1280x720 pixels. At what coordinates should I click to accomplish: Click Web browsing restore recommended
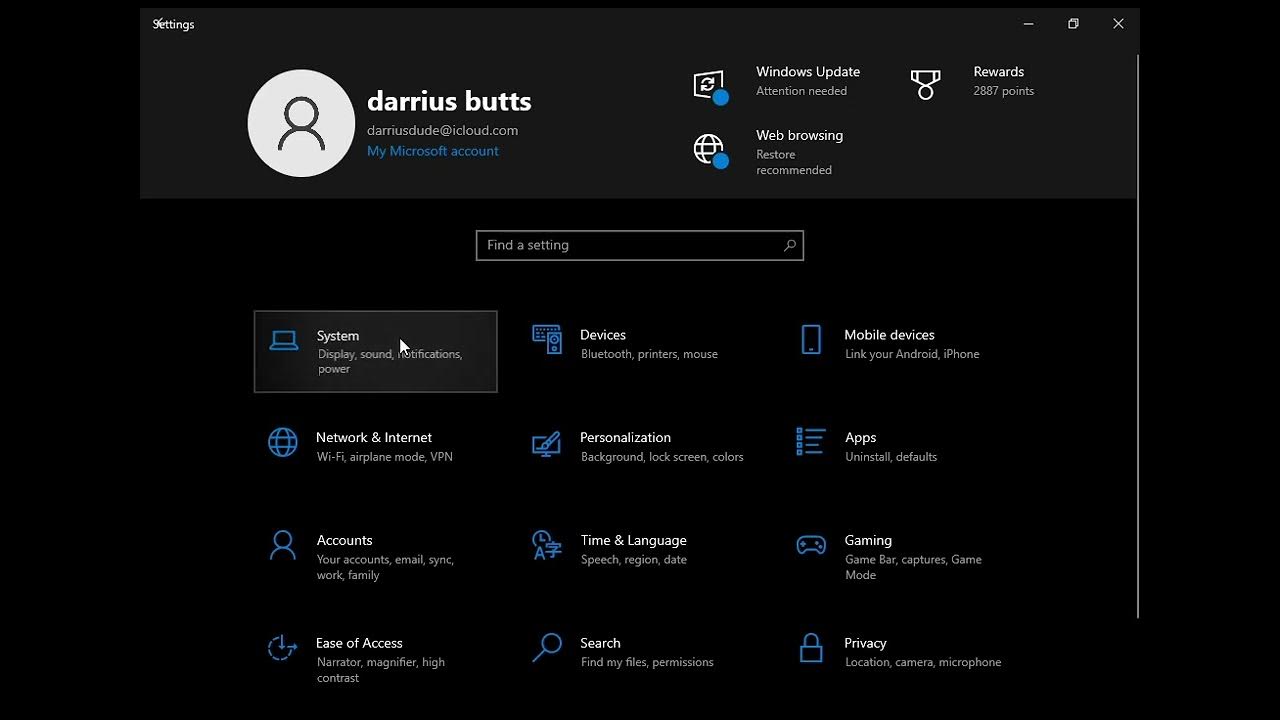point(799,151)
